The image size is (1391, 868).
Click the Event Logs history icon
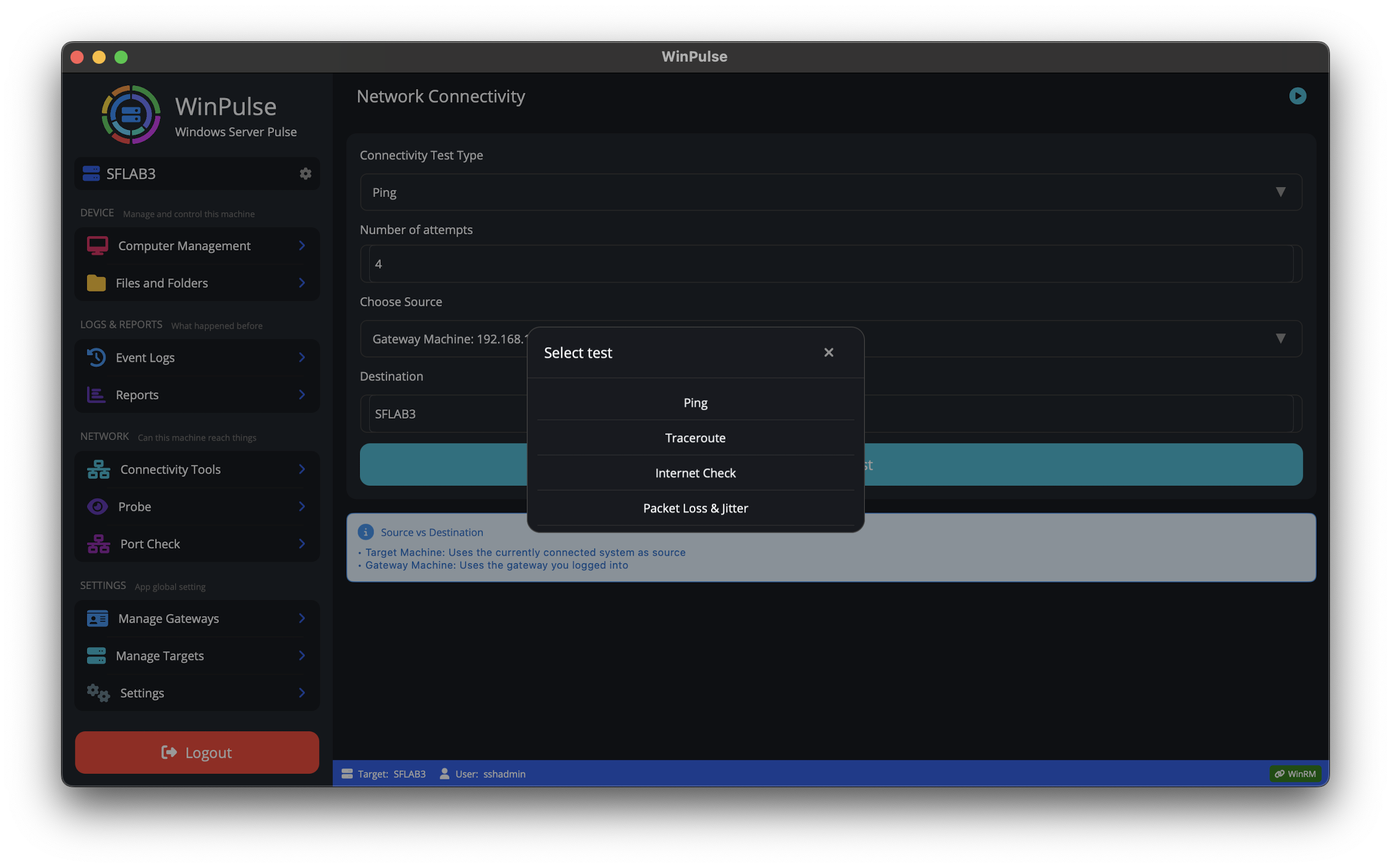(96, 358)
